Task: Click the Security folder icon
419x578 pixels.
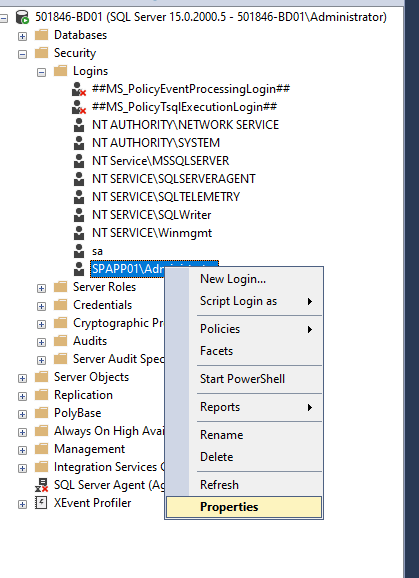Action: tap(42, 53)
